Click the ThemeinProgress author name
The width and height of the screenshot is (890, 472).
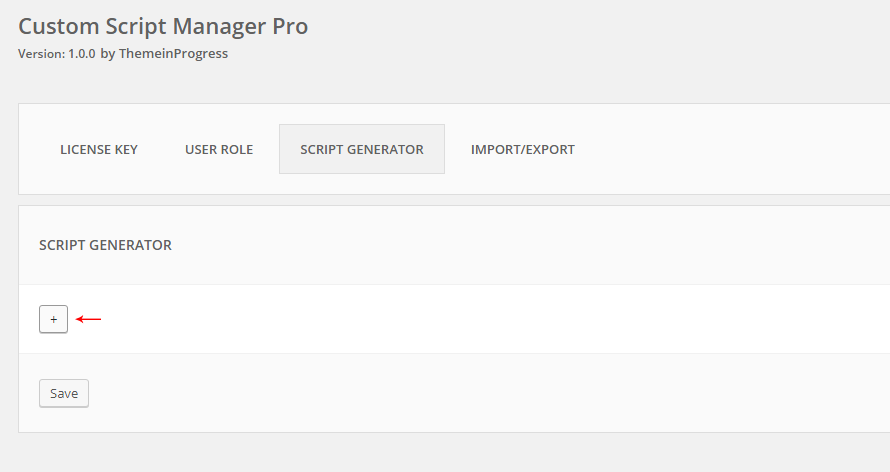pyautogui.click(x=173, y=54)
